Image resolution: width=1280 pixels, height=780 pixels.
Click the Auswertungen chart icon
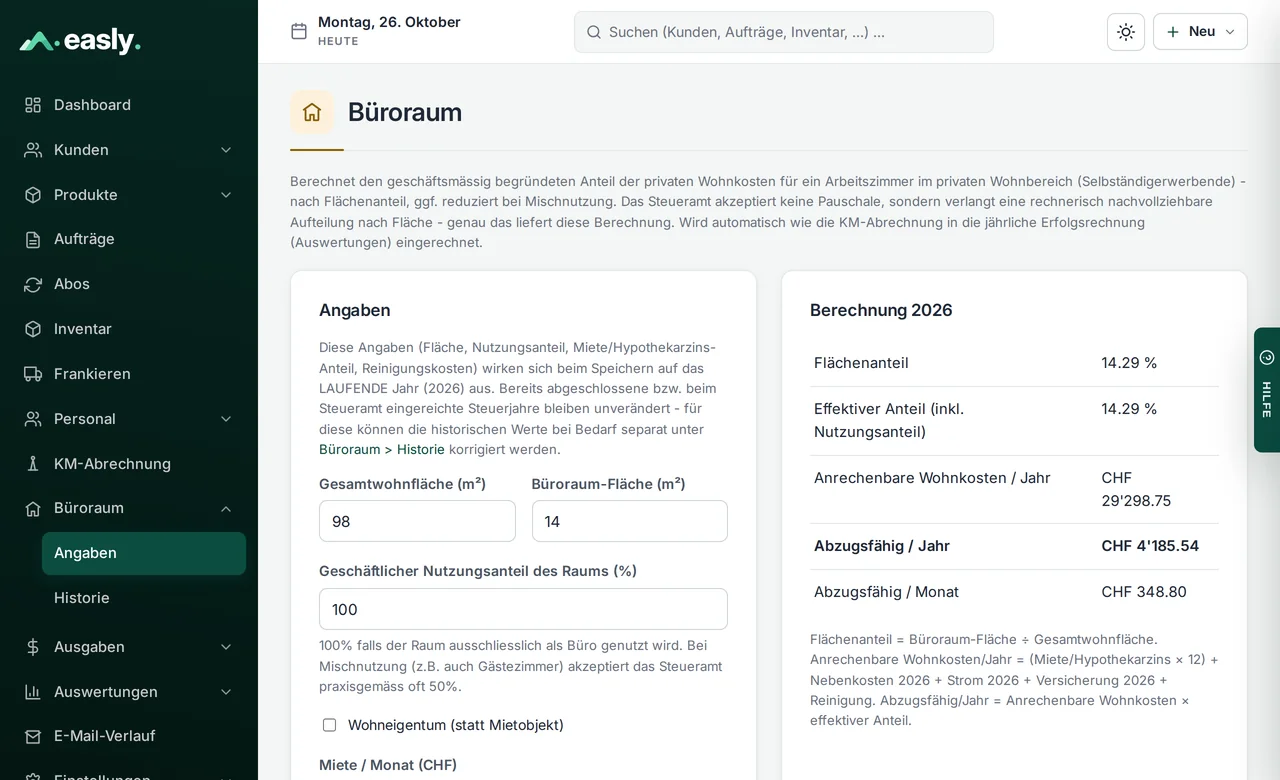tap(33, 692)
